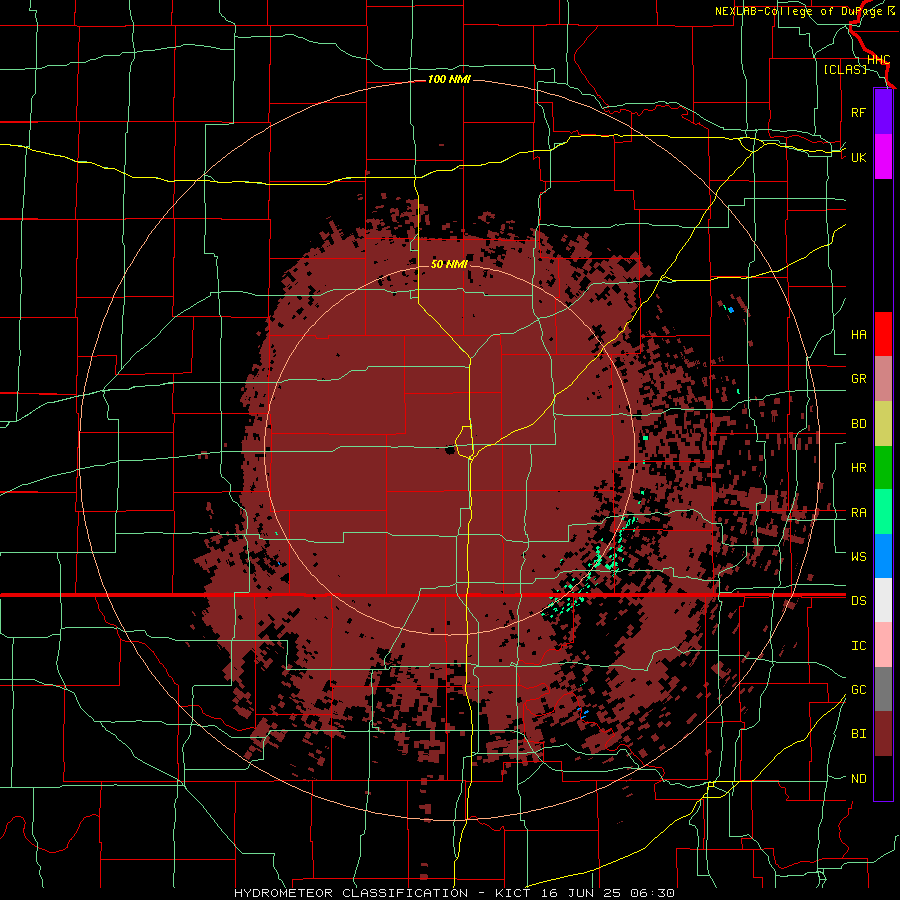This screenshot has width=900, height=900.
Task: Click the 100 NMI range ring label
Action: click(x=449, y=79)
